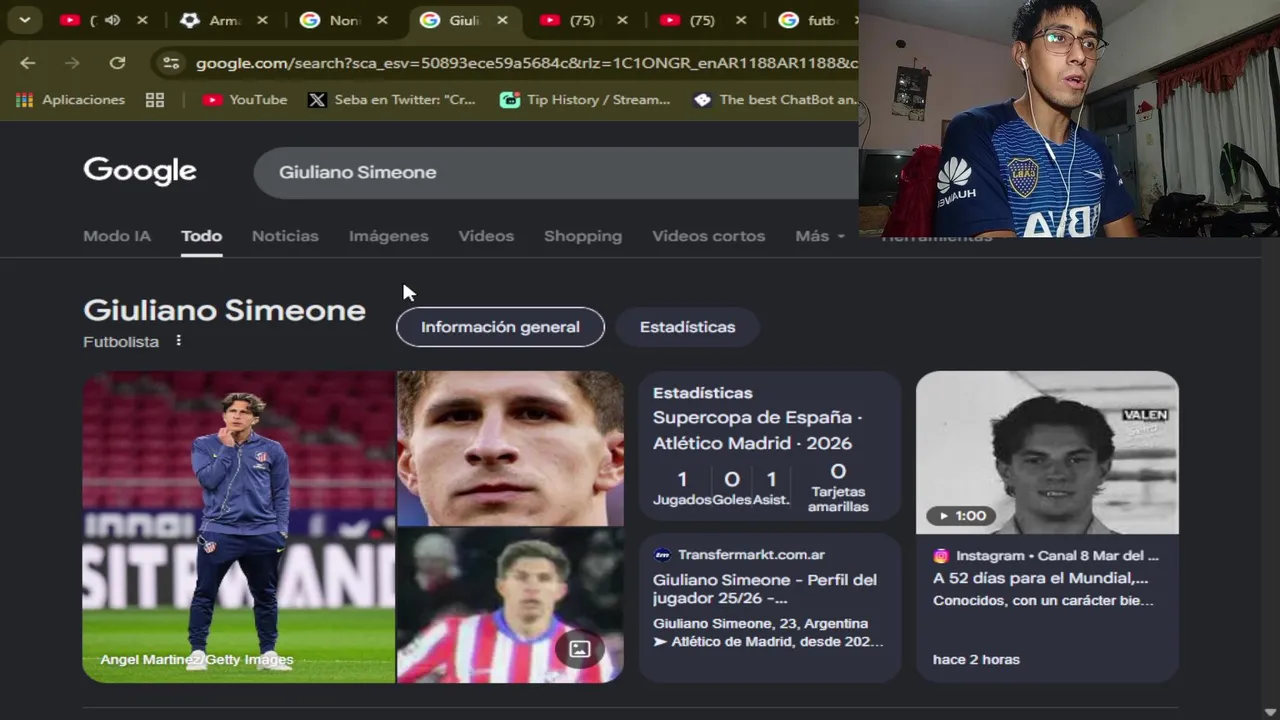
Task: Open the Seba en Twitter bookmark
Action: 392,100
